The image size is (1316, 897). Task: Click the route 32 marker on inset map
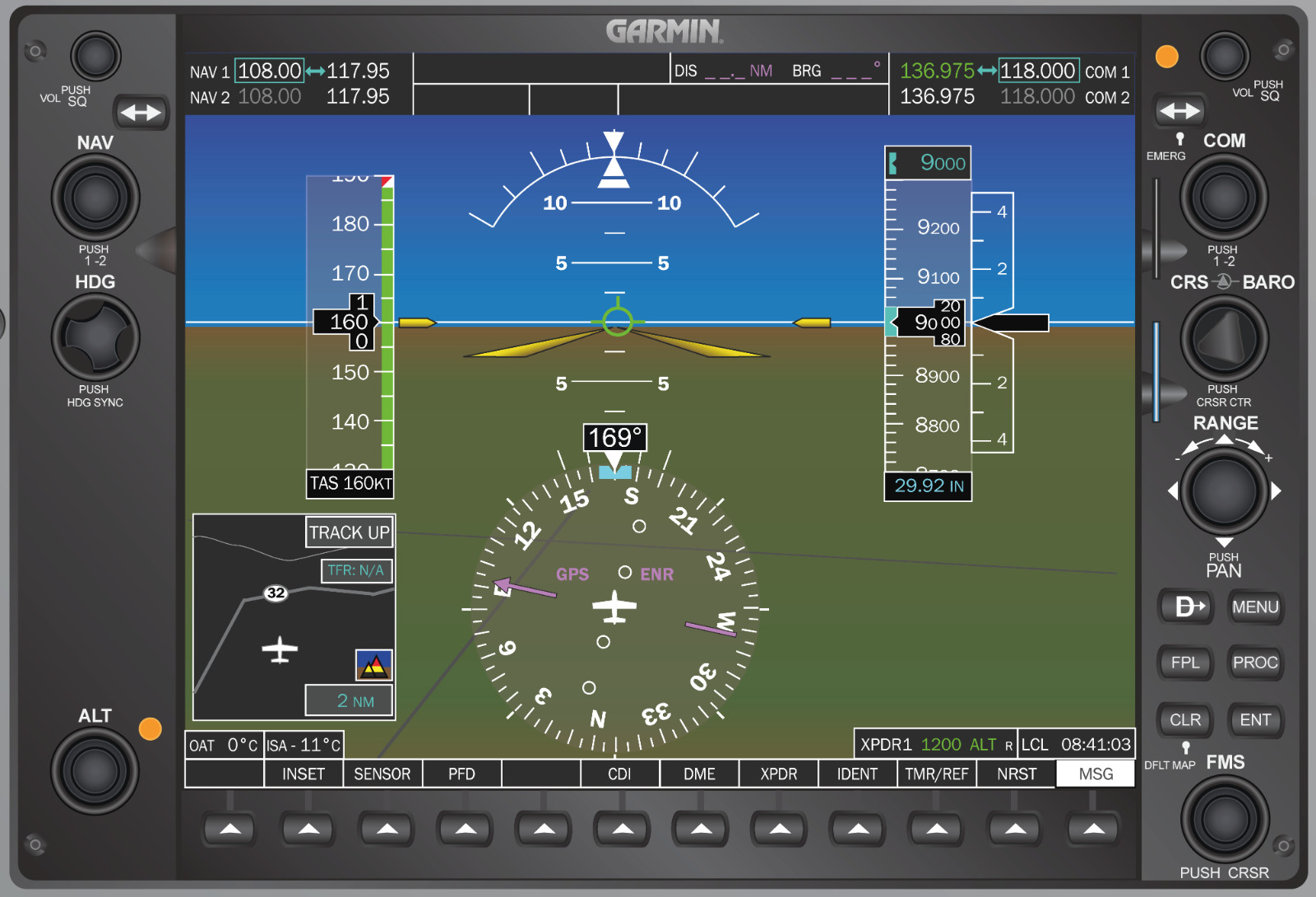[276, 593]
